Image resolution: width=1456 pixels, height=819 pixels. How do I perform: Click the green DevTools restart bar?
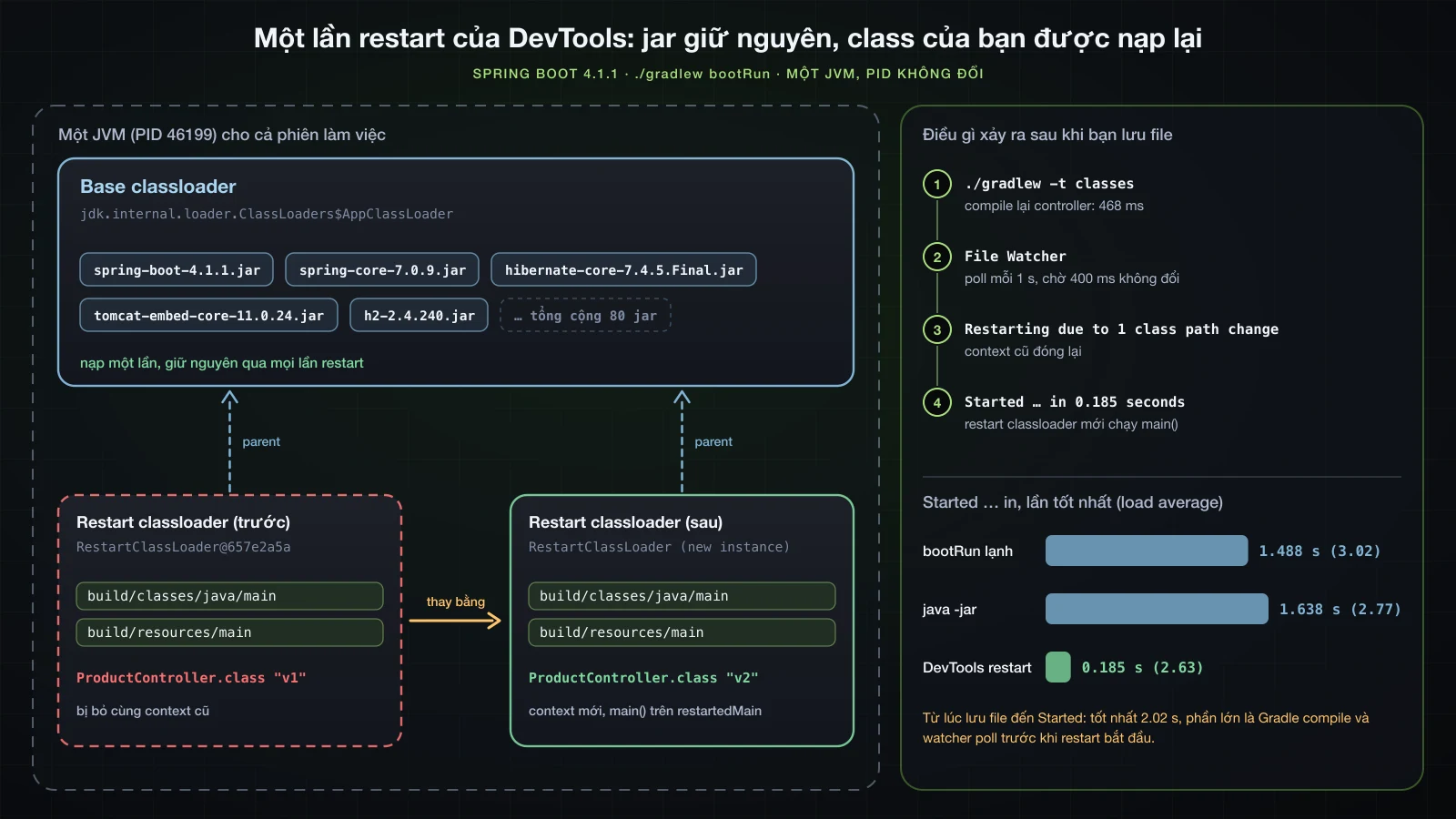point(1058,667)
